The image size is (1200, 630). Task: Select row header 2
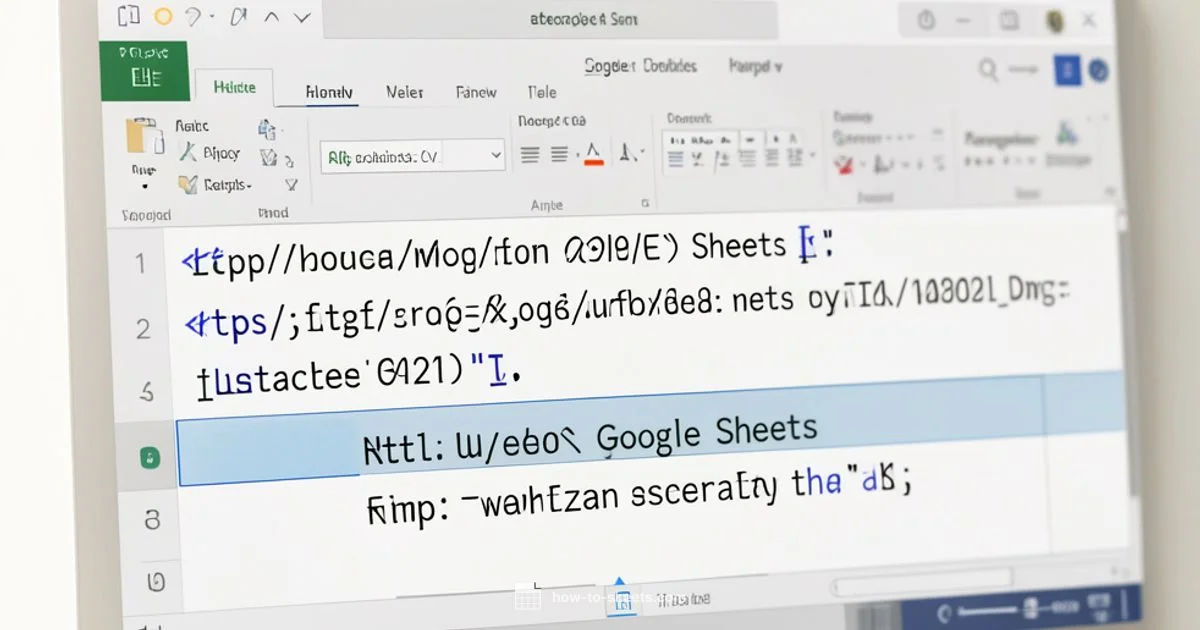tap(143, 328)
